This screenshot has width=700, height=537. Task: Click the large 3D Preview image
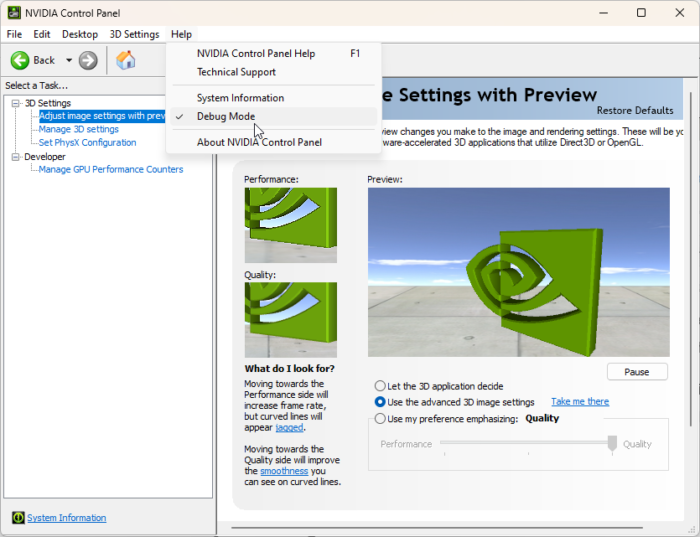pos(518,272)
